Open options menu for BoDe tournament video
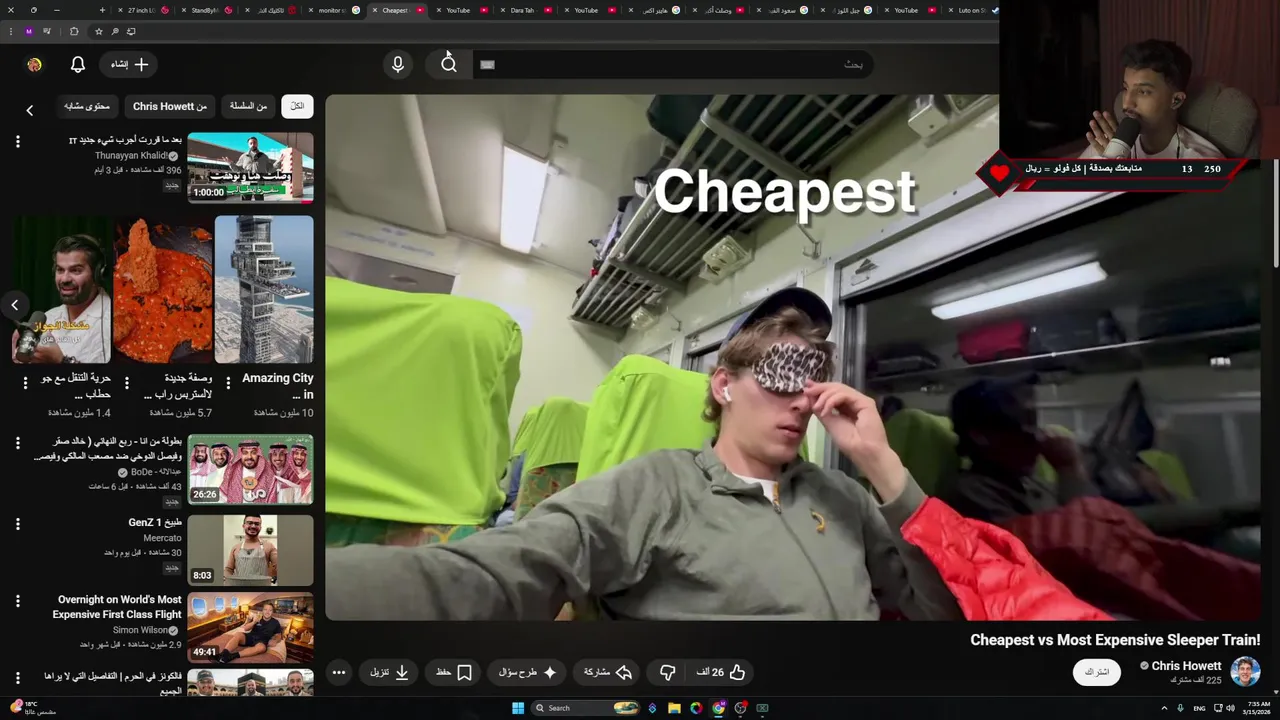Screen dimensions: 1280x720 coord(17,442)
